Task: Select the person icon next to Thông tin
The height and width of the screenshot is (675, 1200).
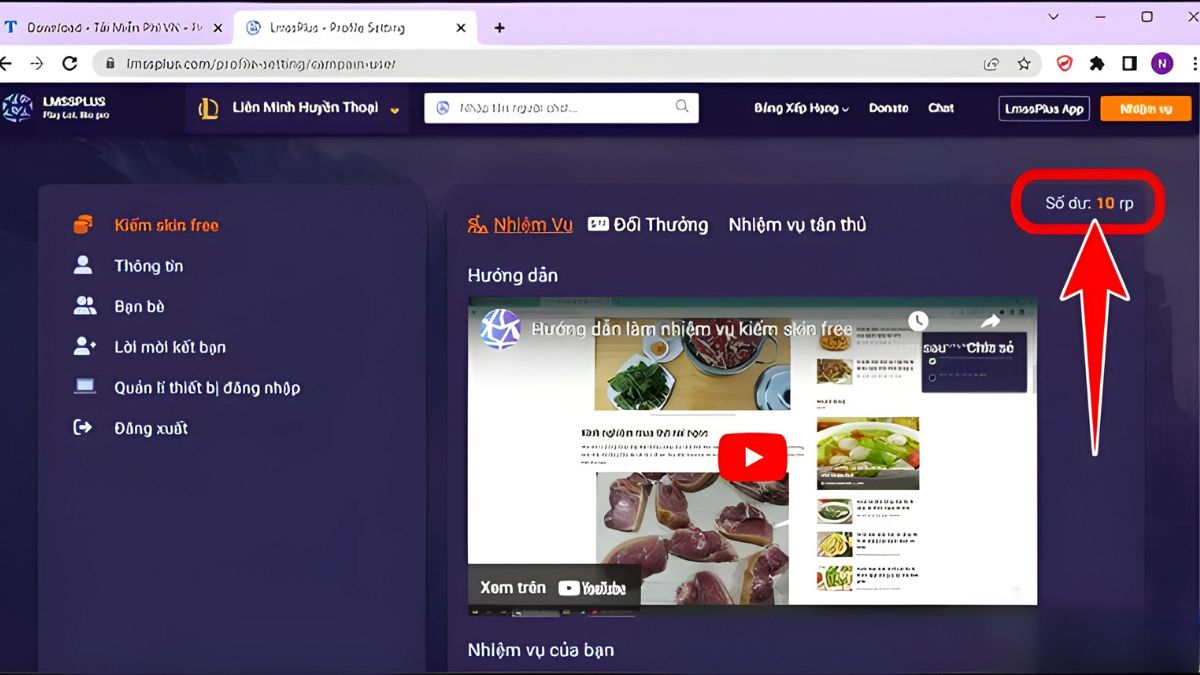Action: pyautogui.click(x=81, y=265)
